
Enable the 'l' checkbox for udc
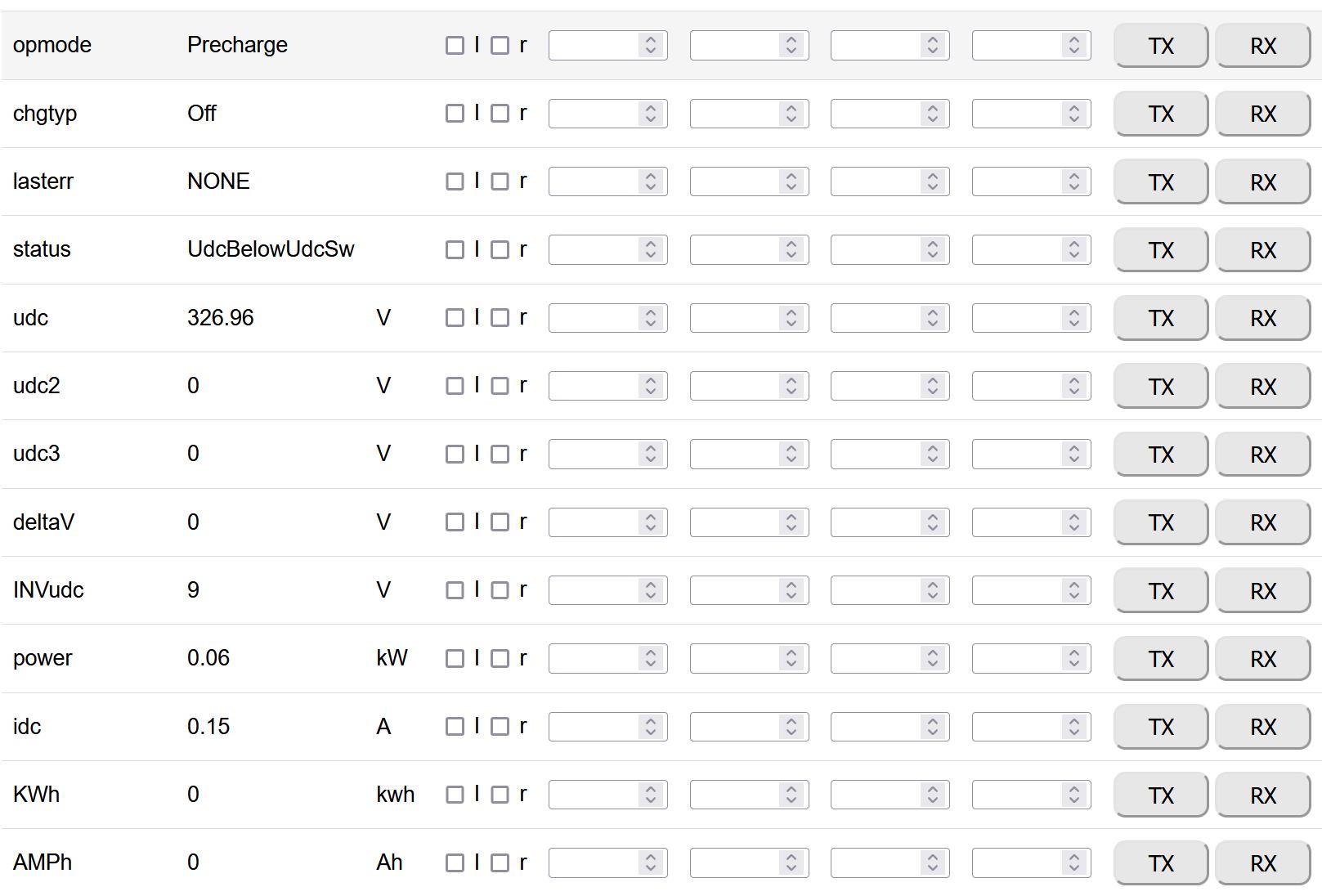455,318
